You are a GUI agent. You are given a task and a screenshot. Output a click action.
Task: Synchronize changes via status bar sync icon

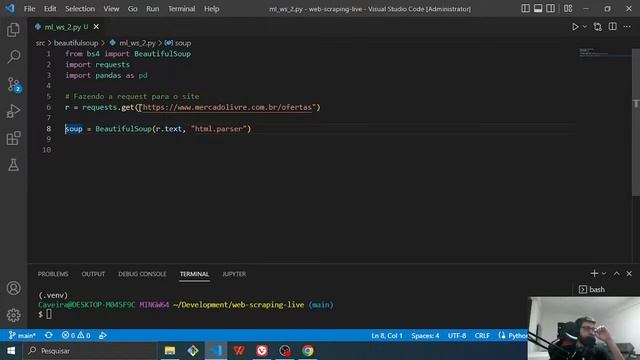pyautogui.click(x=49, y=335)
